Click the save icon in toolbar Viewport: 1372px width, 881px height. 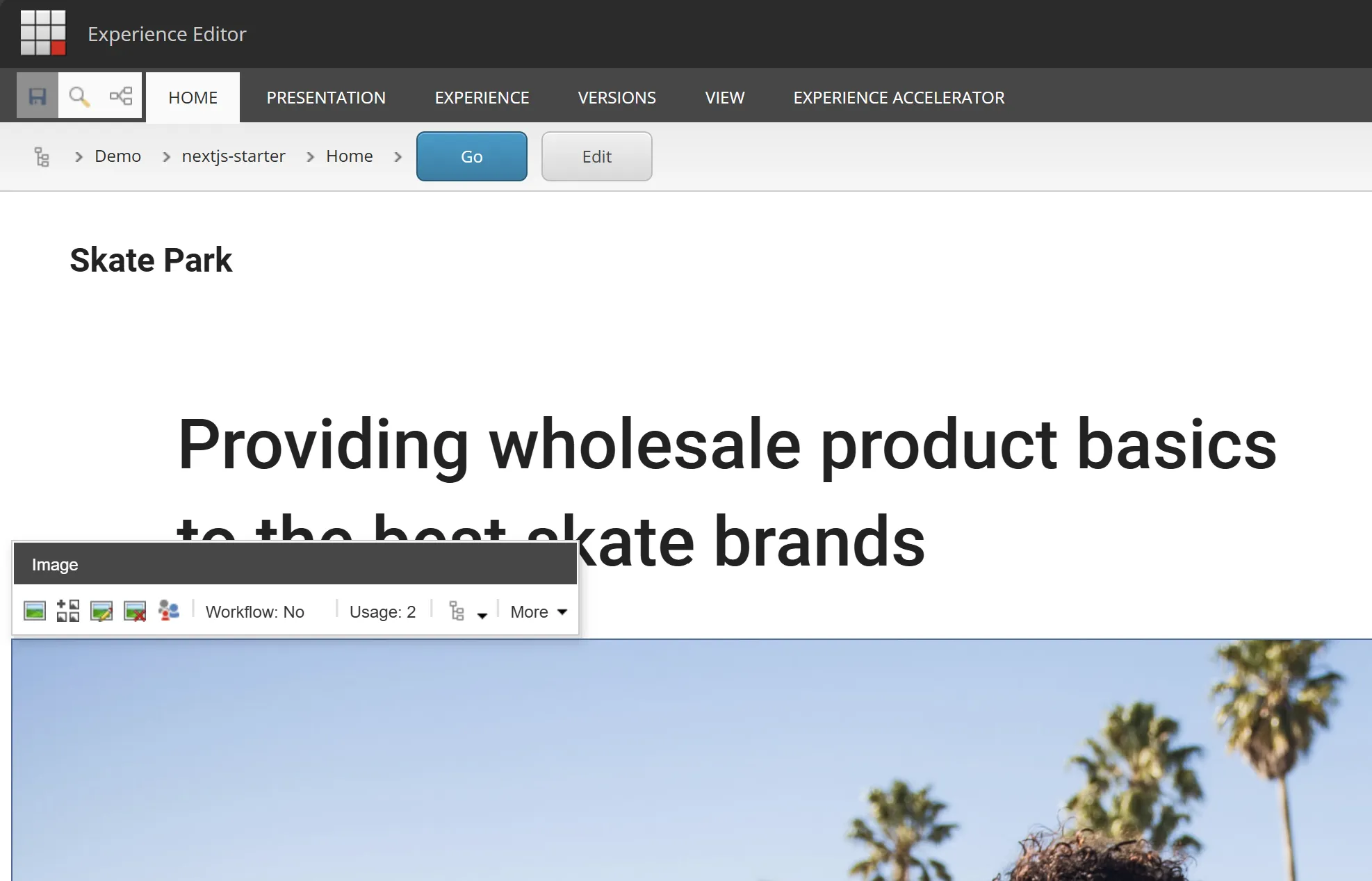(x=37, y=96)
